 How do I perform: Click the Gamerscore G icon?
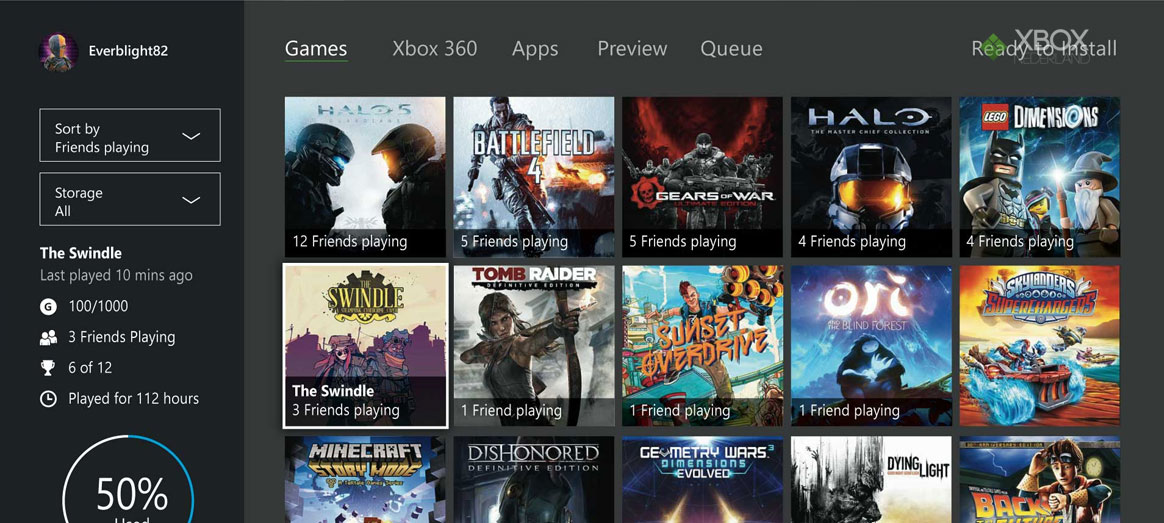(x=48, y=306)
